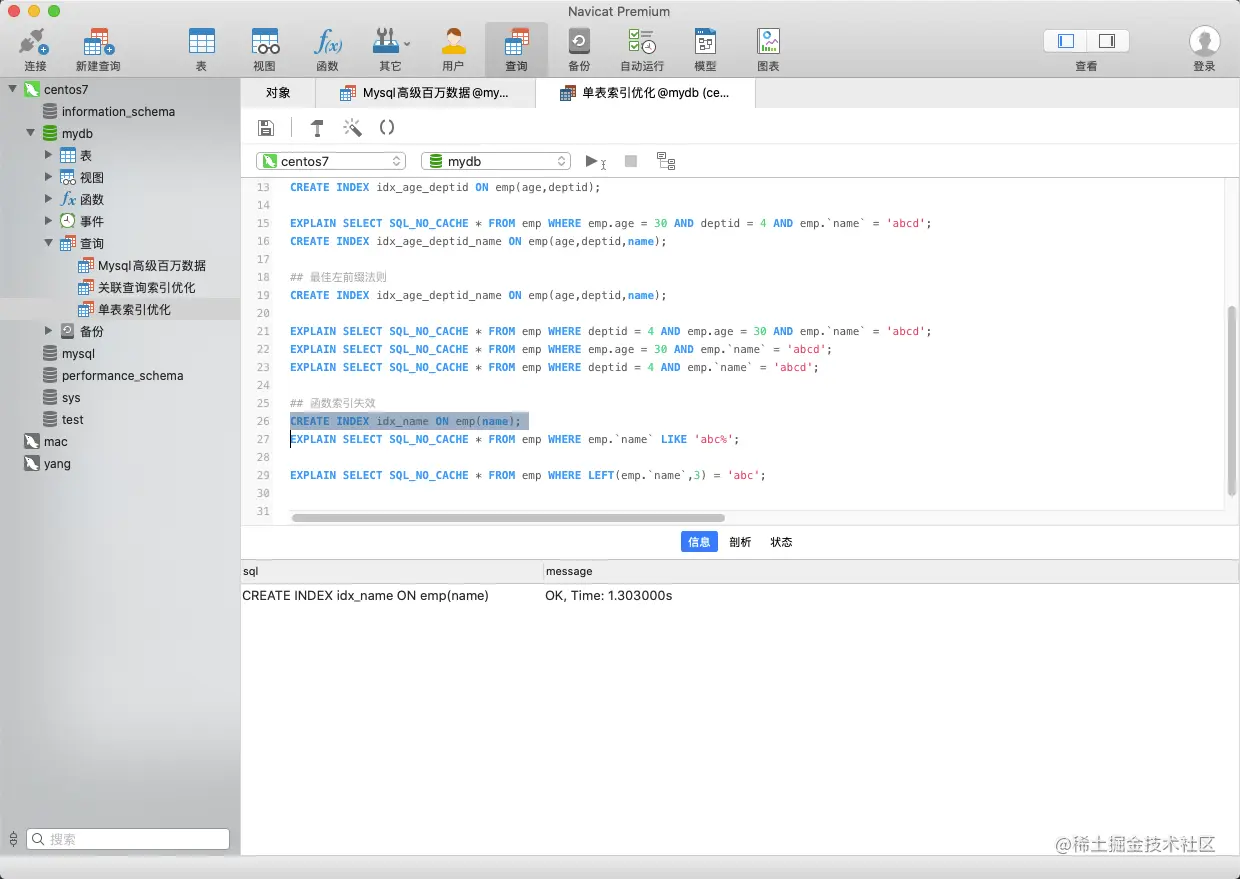
Task: Expand the 表 (tables) tree node
Action: click(x=48, y=155)
